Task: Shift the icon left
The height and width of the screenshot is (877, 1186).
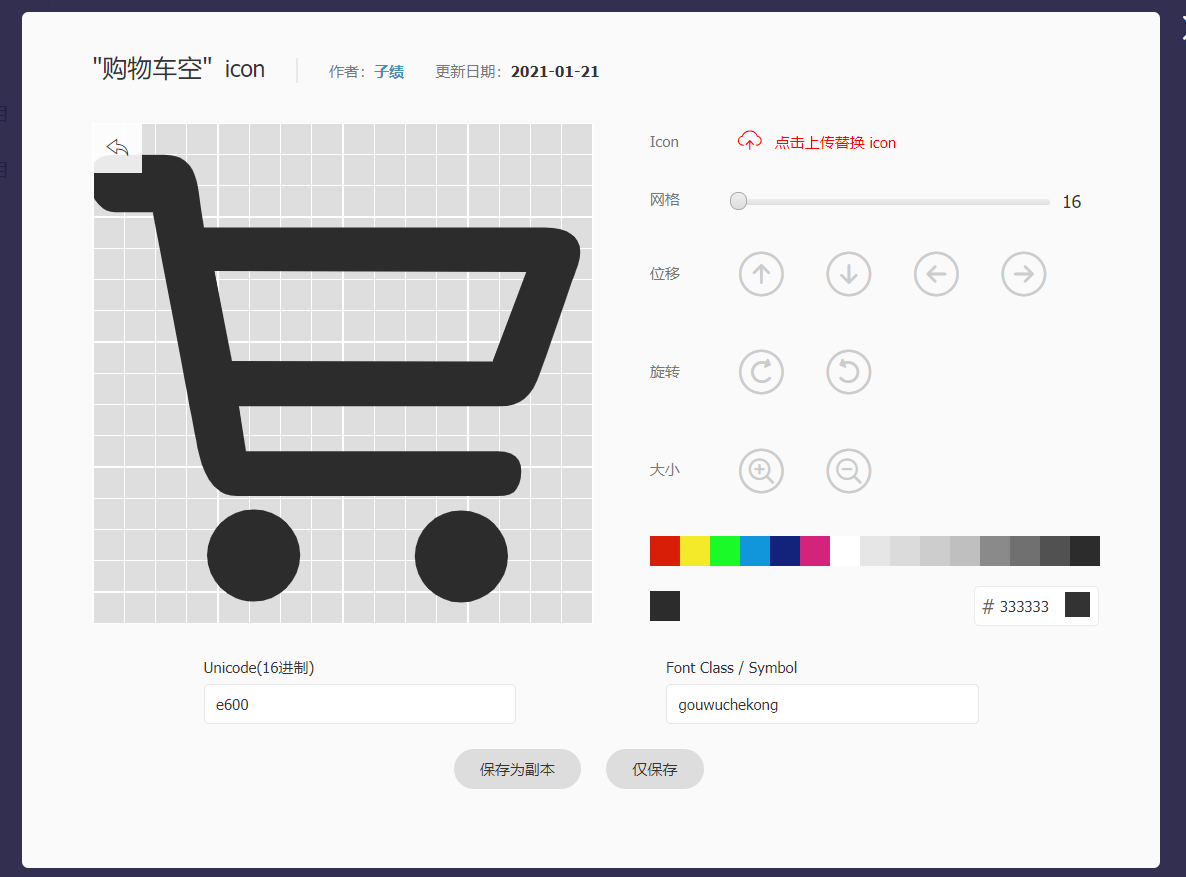Action: 936,274
